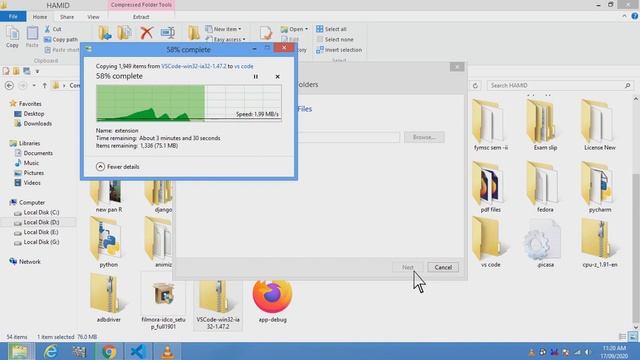Select Local Disk (C:)
The height and width of the screenshot is (360, 640).
(x=37, y=212)
